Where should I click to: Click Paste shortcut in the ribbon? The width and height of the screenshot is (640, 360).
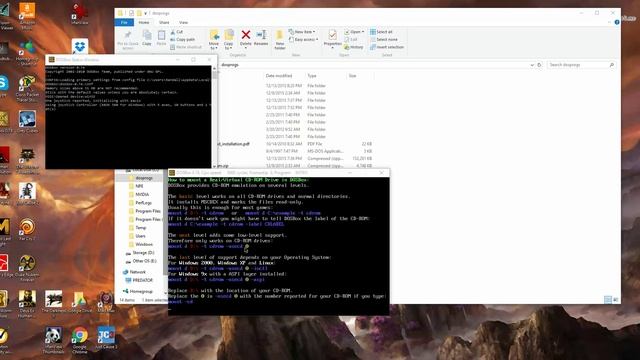pyautogui.click(x=186, y=47)
